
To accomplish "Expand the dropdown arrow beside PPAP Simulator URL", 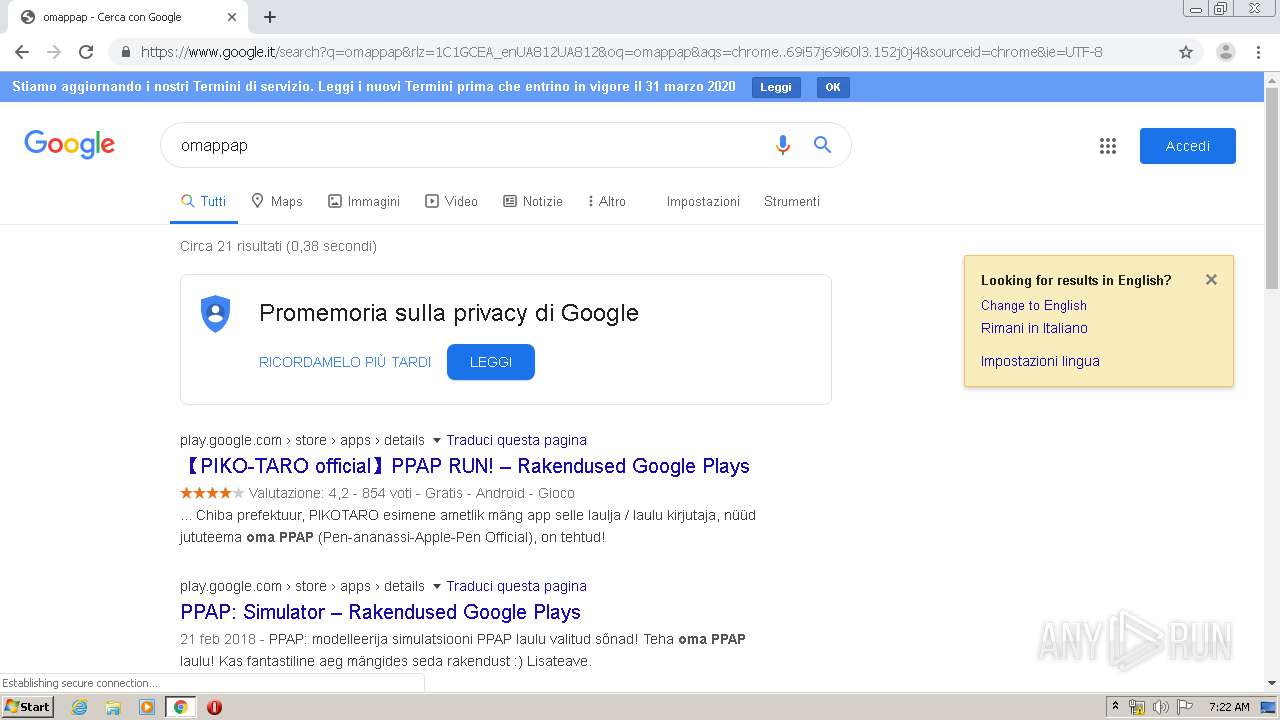I will [x=436, y=586].
